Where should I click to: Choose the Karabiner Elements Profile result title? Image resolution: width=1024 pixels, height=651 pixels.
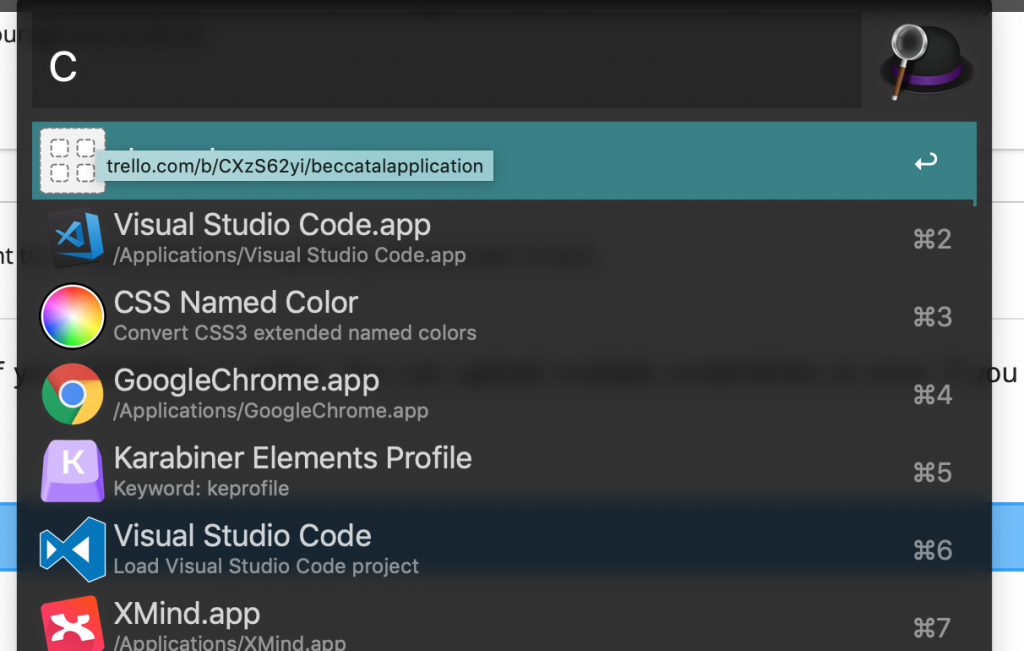pyautogui.click(x=292, y=458)
